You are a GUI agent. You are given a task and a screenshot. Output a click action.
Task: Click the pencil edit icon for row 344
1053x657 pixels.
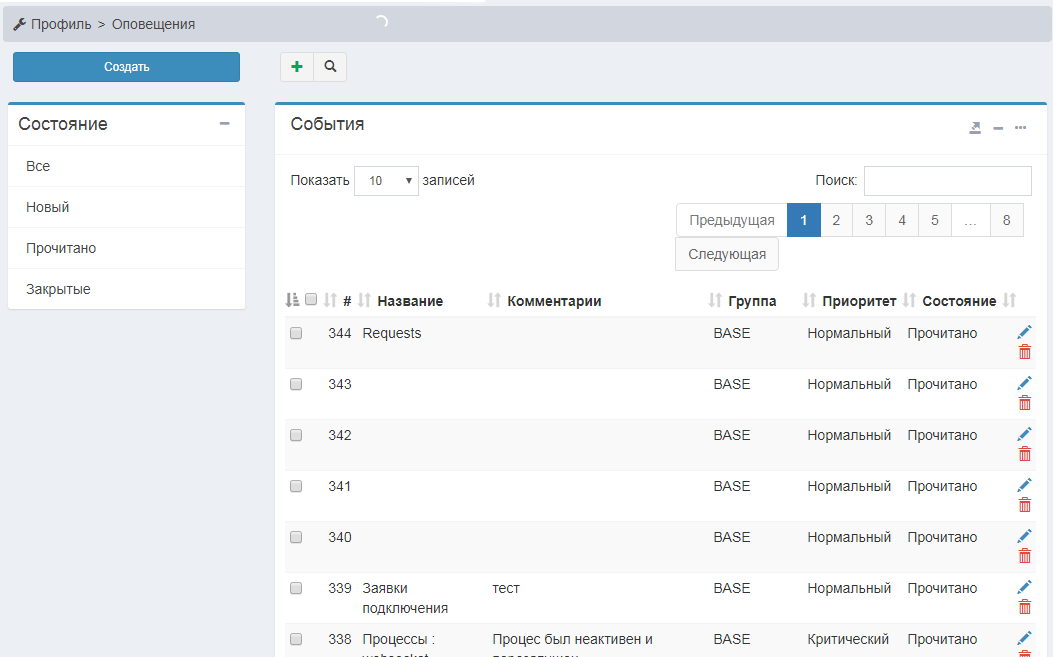point(1024,332)
